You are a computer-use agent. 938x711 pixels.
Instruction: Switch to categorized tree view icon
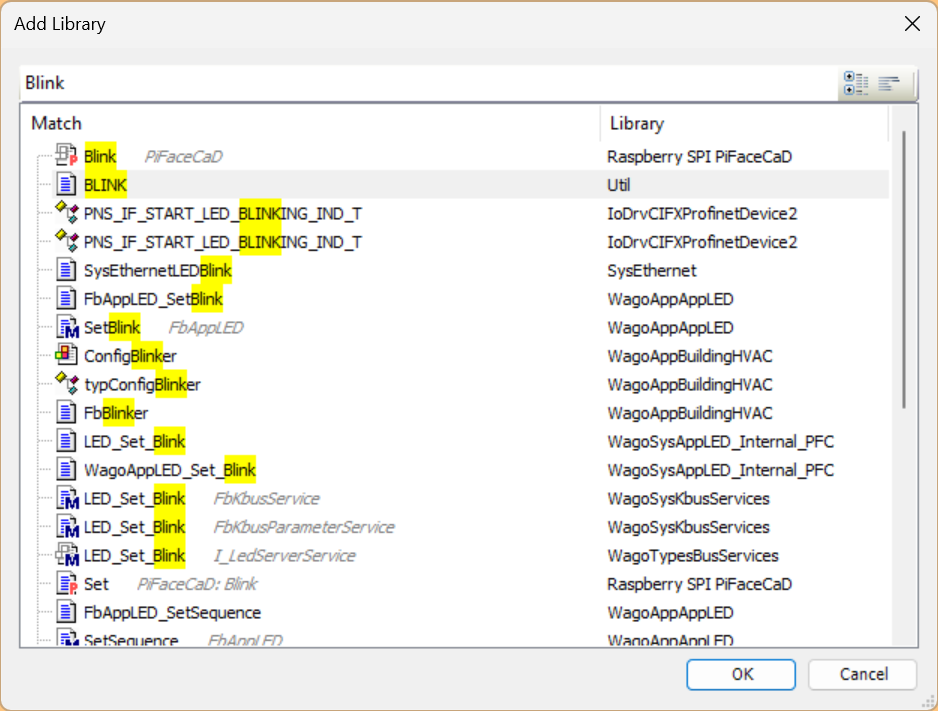855,83
